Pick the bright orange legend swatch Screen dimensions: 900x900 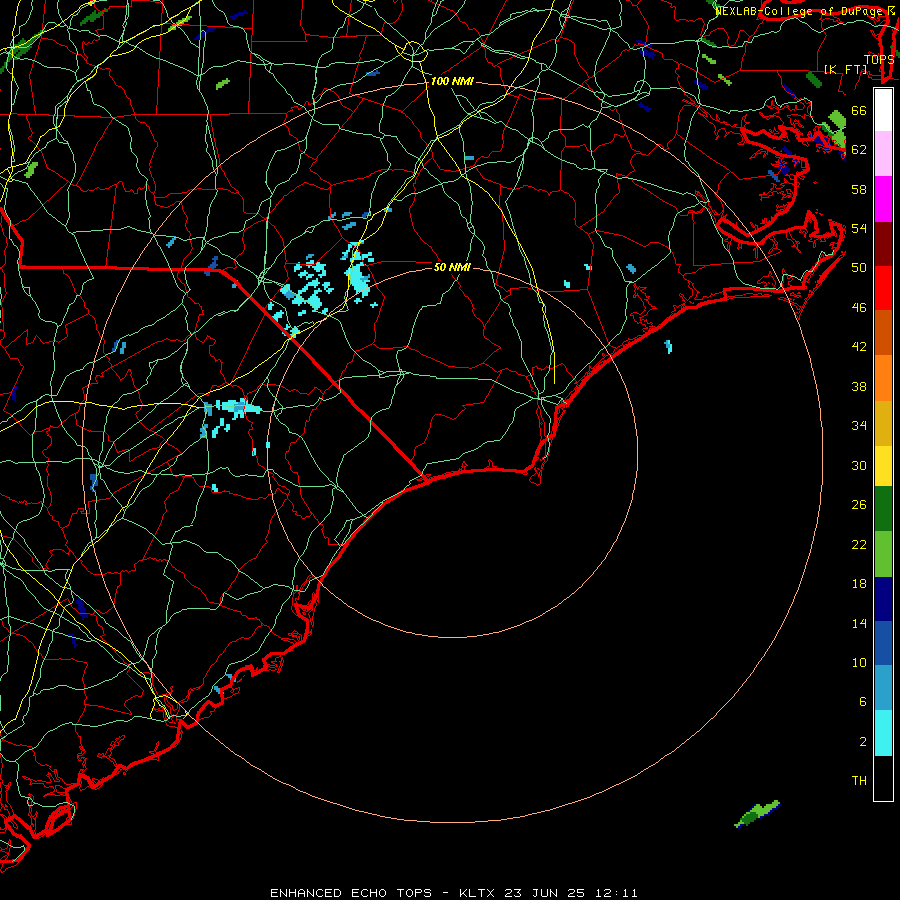click(x=883, y=378)
